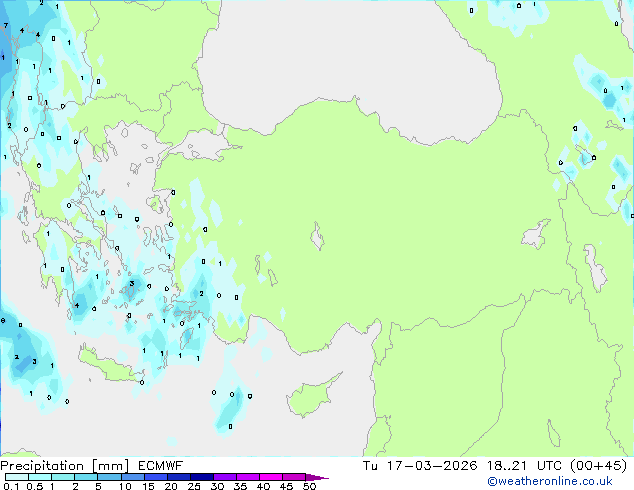This screenshot has height=490, width=634.
Task: Click the 10–15 mm legend color box
Action: (x=132, y=477)
